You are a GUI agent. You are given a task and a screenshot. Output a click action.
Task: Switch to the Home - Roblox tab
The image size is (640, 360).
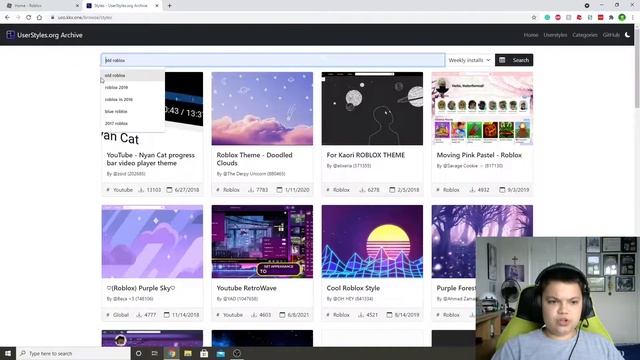pos(41,6)
